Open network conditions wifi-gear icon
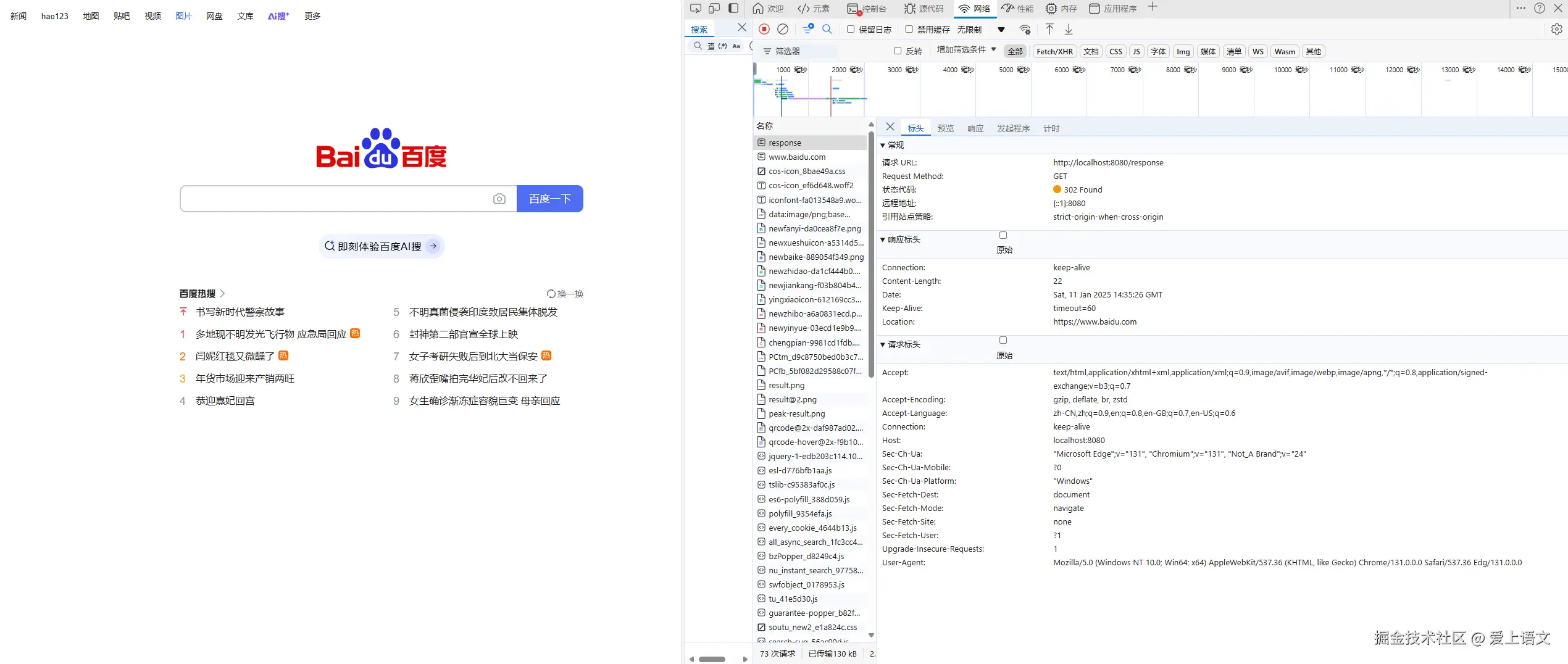 coord(1025,29)
